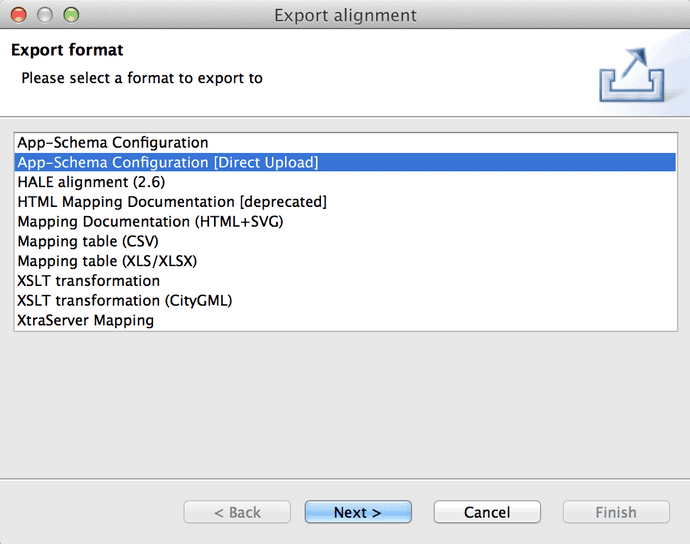Zoom the window with the green button
The width and height of the screenshot is (690, 544).
point(71,15)
